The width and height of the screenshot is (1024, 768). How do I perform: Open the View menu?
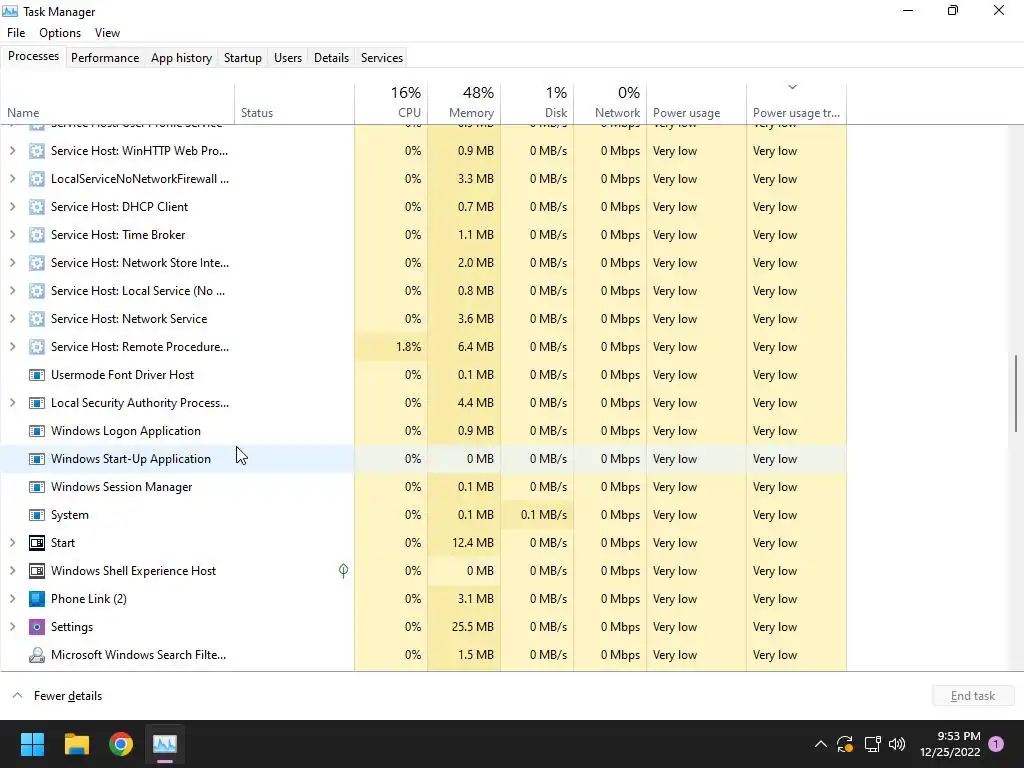107,33
